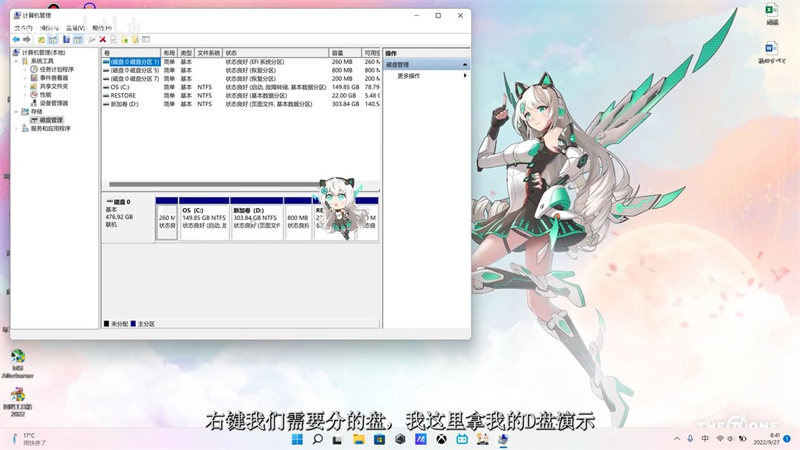Select the 800 MB partition block
The width and height of the screenshot is (800, 450).
298,218
